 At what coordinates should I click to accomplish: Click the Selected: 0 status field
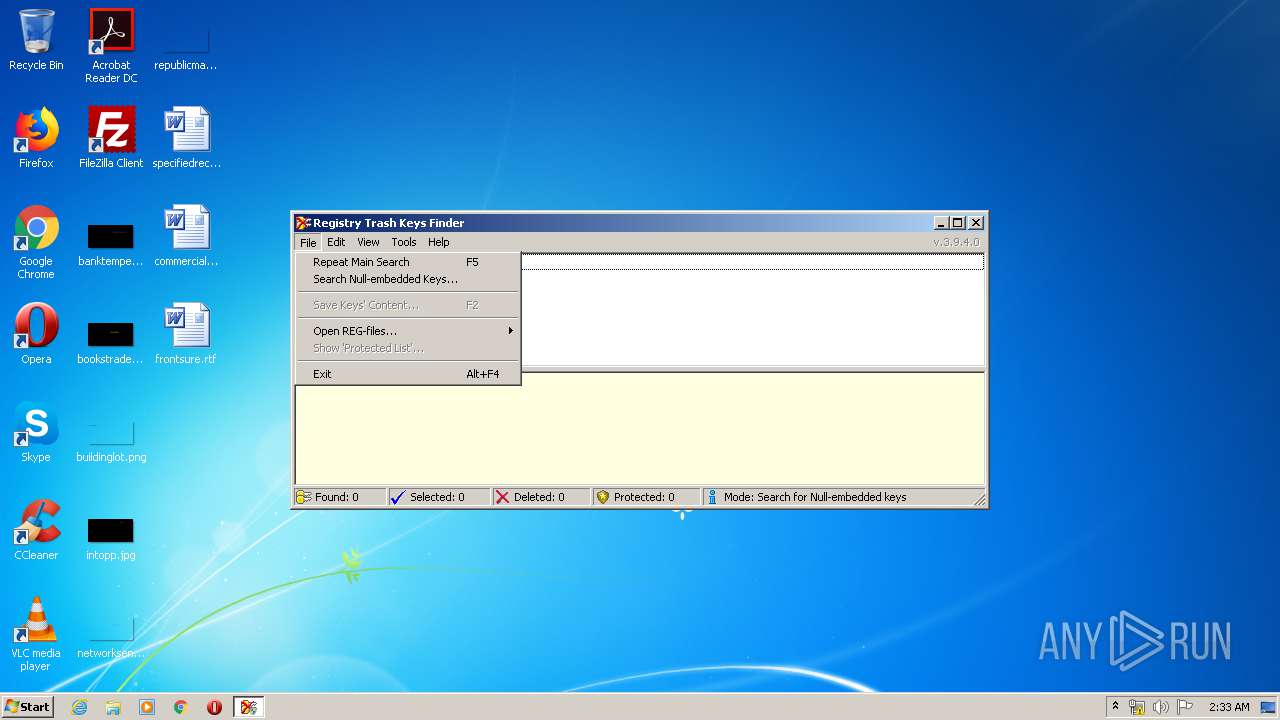[x=440, y=497]
